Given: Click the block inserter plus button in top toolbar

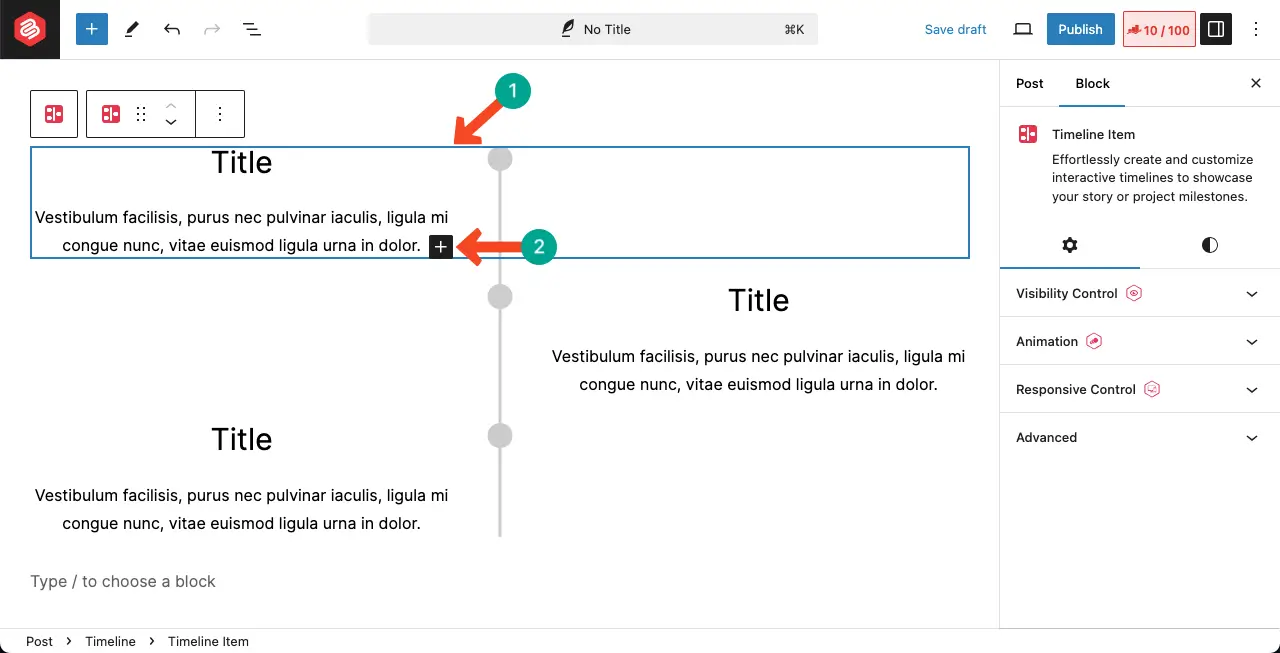Looking at the screenshot, I should pos(91,29).
